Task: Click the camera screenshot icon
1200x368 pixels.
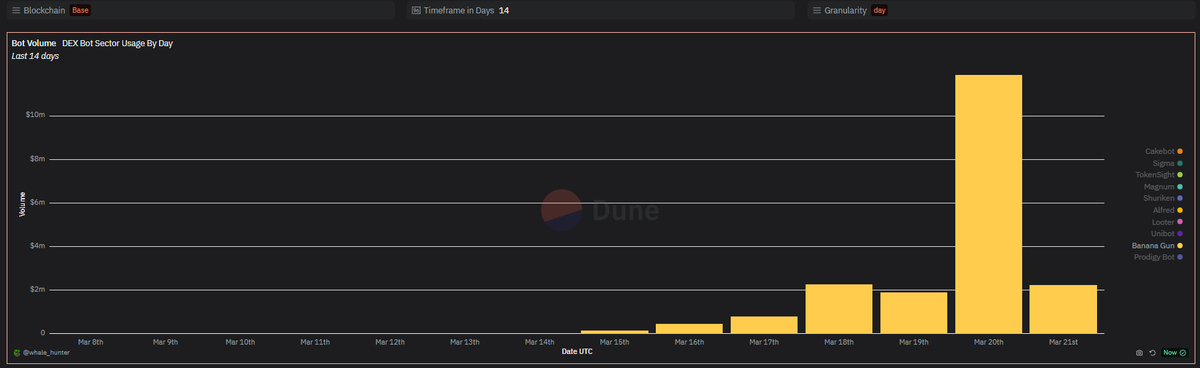Action: pyautogui.click(x=1139, y=353)
